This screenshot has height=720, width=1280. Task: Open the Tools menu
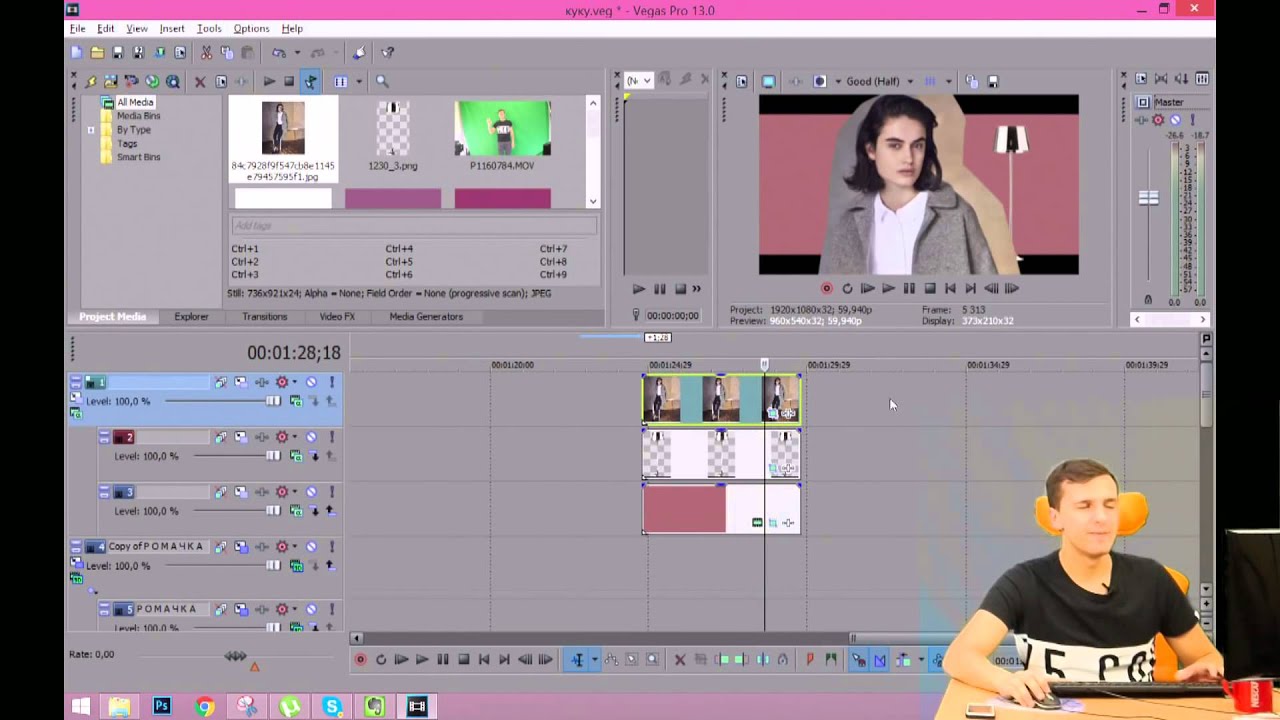(x=209, y=28)
